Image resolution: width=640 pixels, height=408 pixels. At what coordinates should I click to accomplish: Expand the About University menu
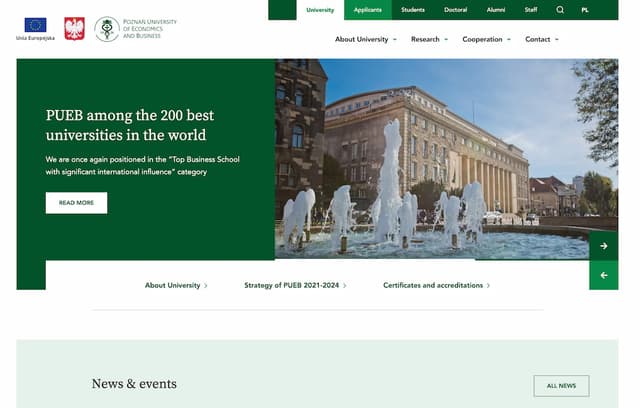[x=366, y=39]
